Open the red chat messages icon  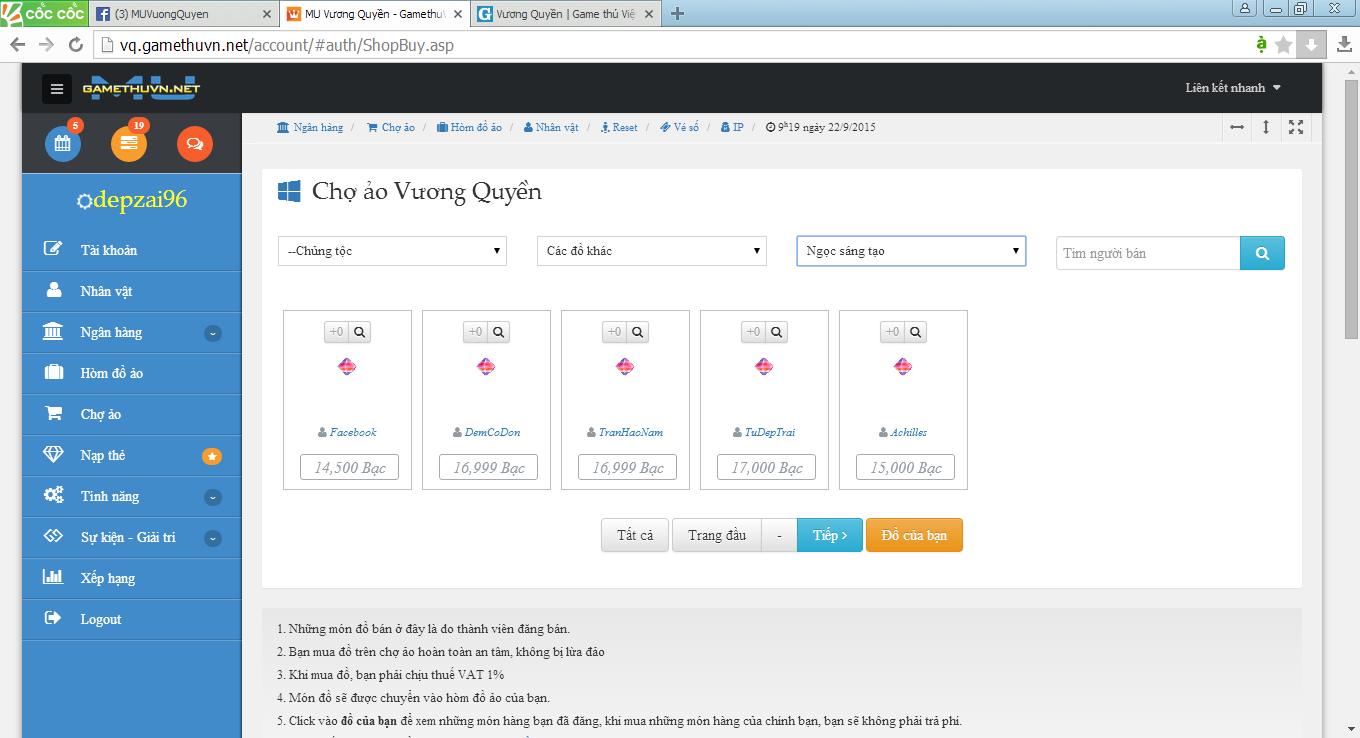195,144
